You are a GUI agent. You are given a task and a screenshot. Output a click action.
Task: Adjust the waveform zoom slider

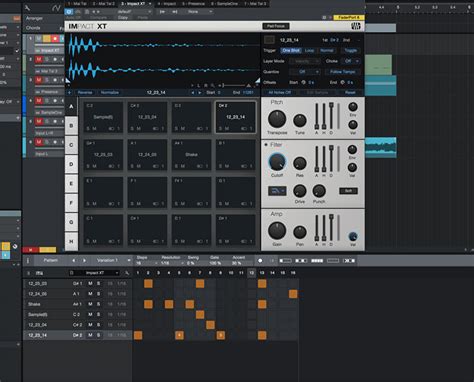coord(235,86)
